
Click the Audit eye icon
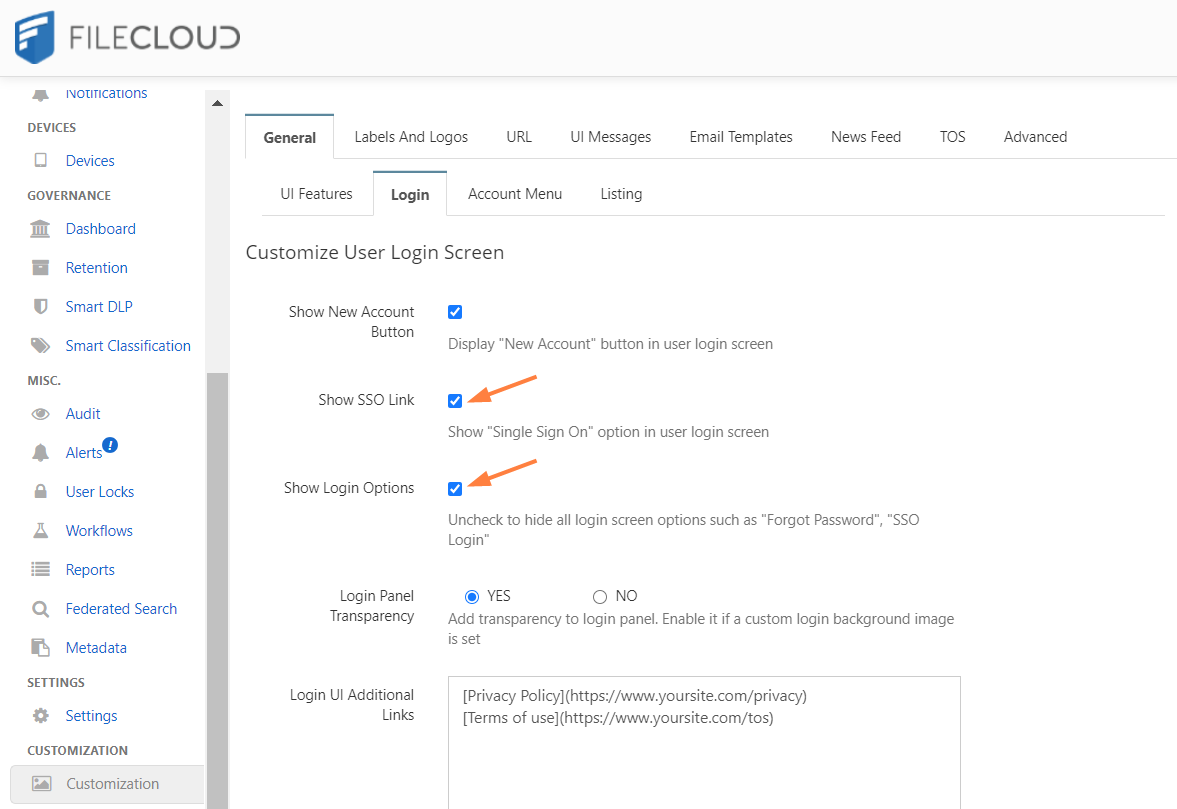click(x=41, y=414)
